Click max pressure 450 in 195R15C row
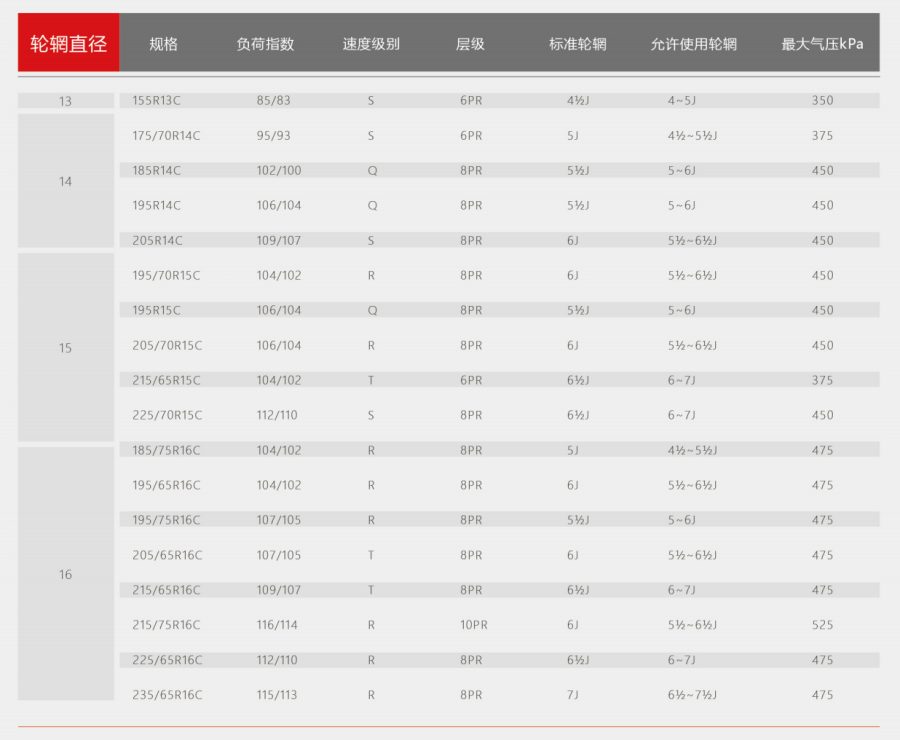 coord(823,311)
